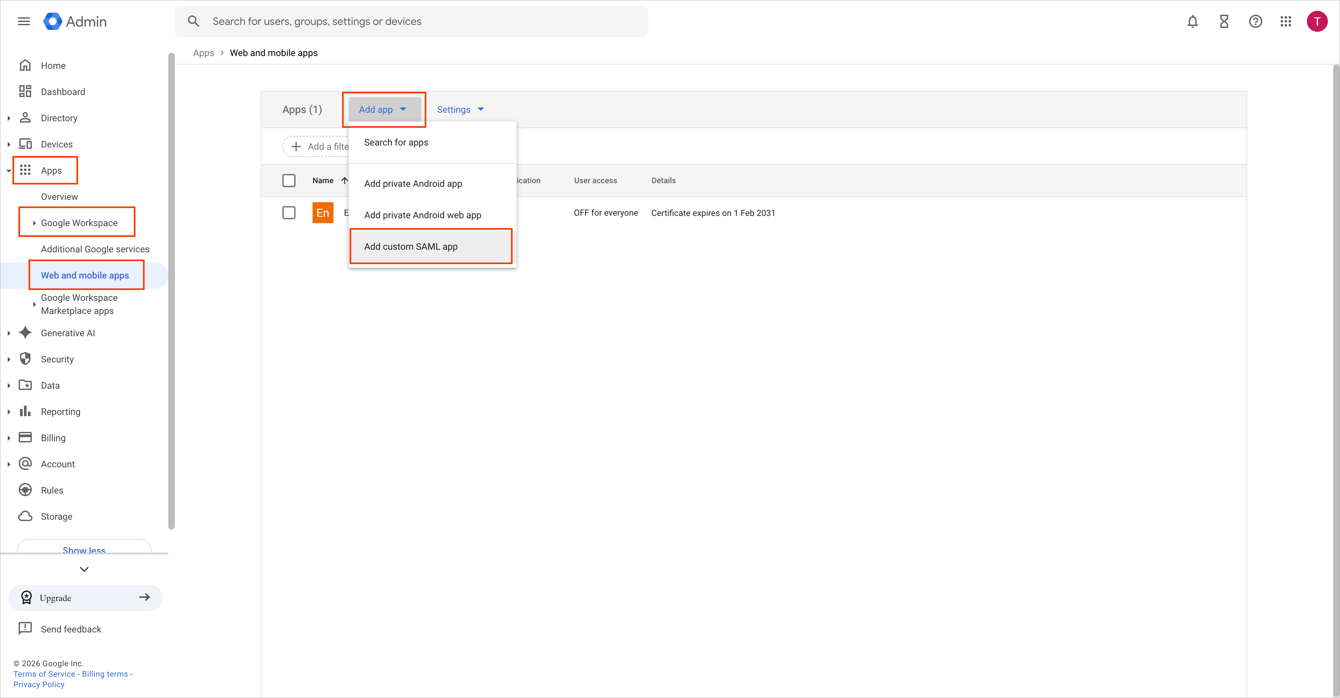Click the Home house icon
Screen dimensions: 1340x698
[26, 66]
